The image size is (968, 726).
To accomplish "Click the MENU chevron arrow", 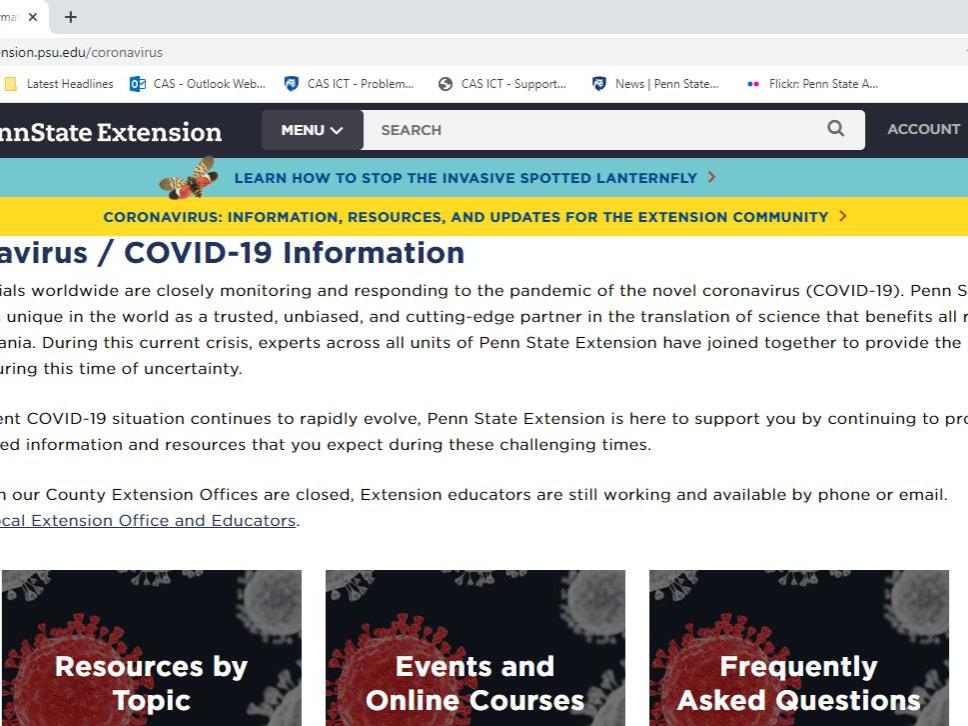I will point(336,130).
